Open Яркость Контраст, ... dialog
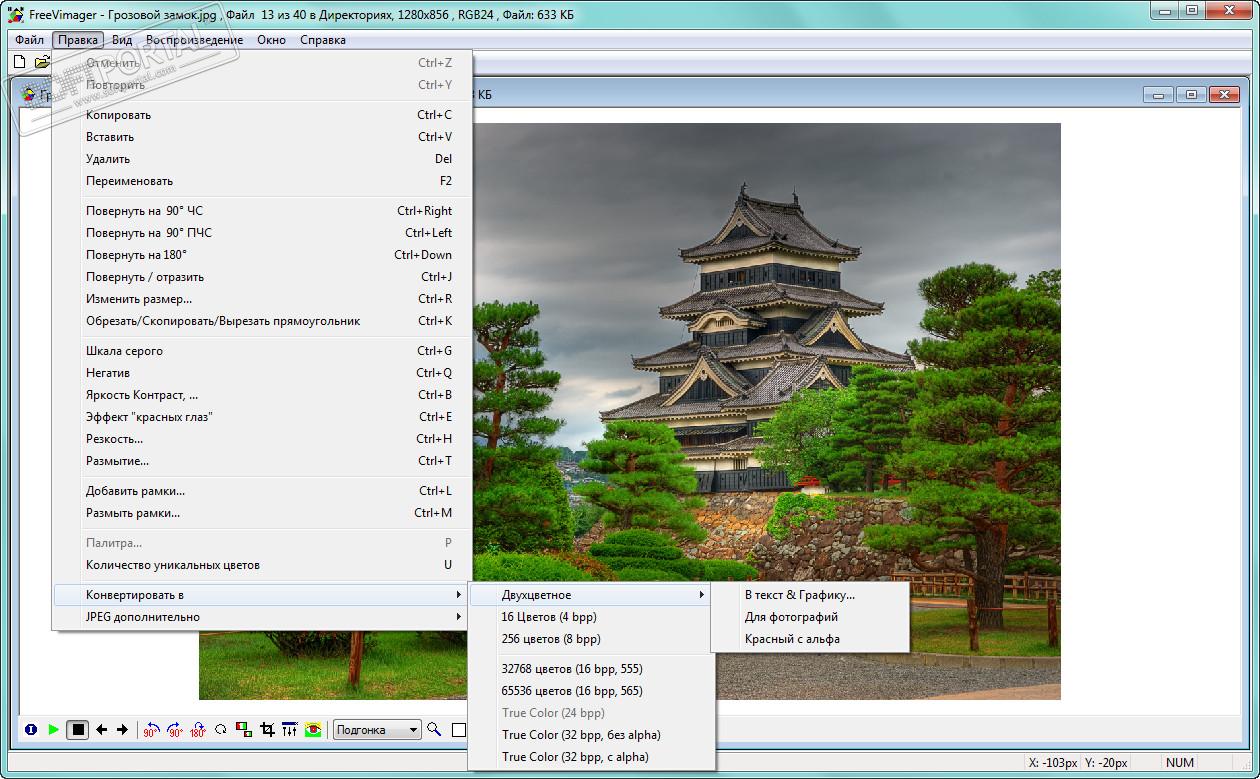1260x779 pixels. click(x=261, y=395)
